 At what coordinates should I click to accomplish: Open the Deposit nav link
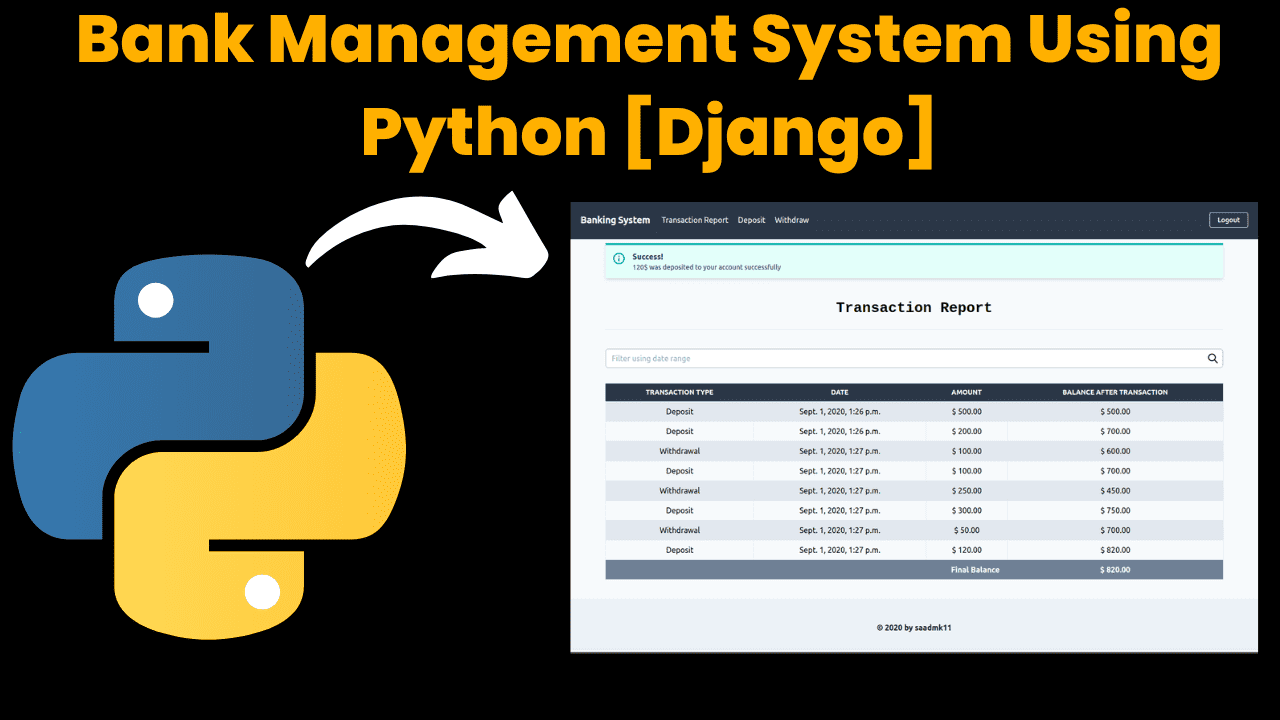751,220
